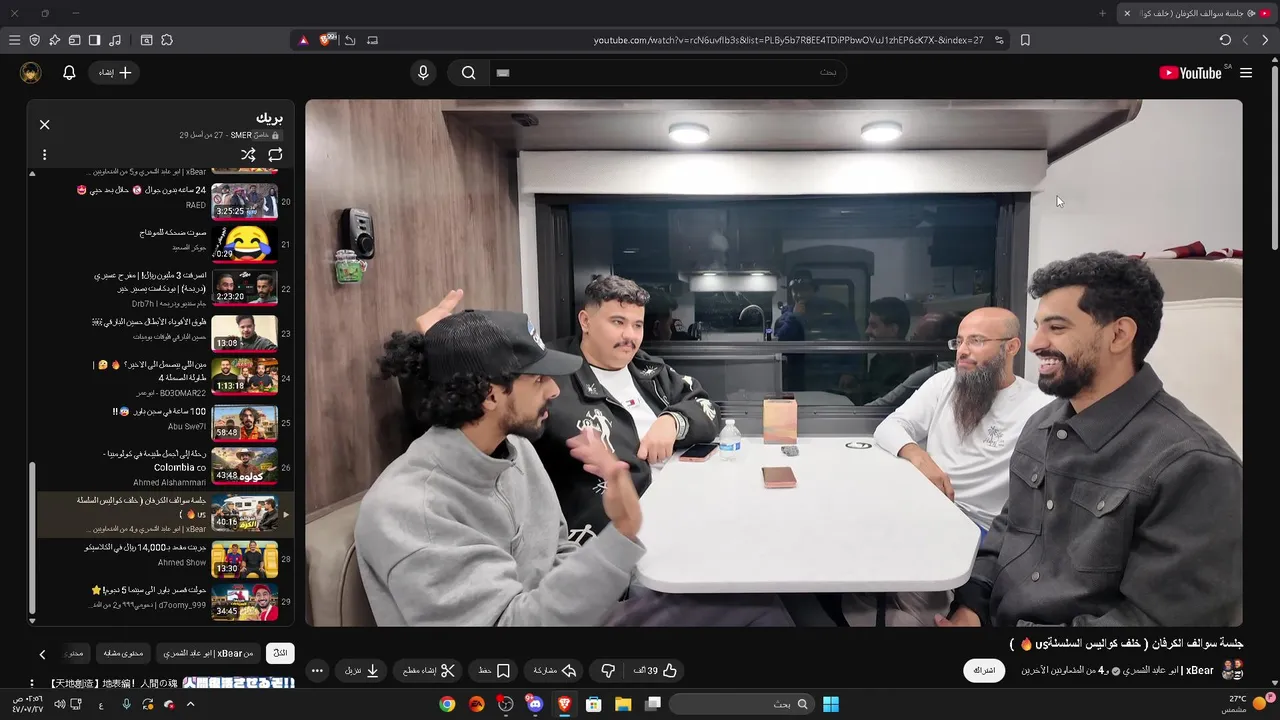Open the account avatar menu

[31, 73]
